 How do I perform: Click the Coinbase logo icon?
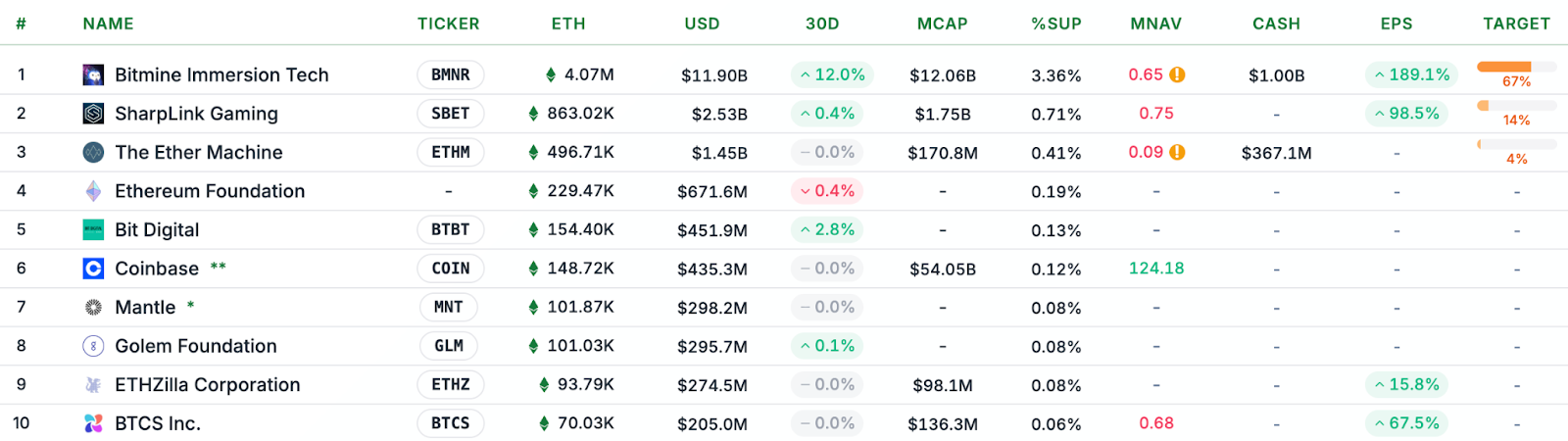(93, 269)
